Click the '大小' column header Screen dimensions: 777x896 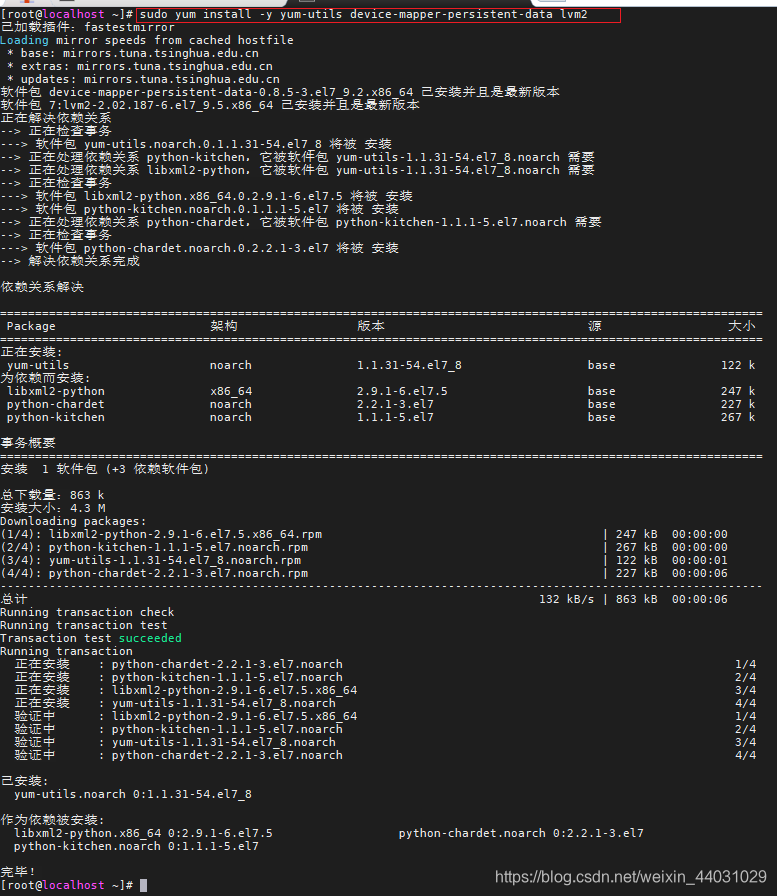click(x=742, y=326)
